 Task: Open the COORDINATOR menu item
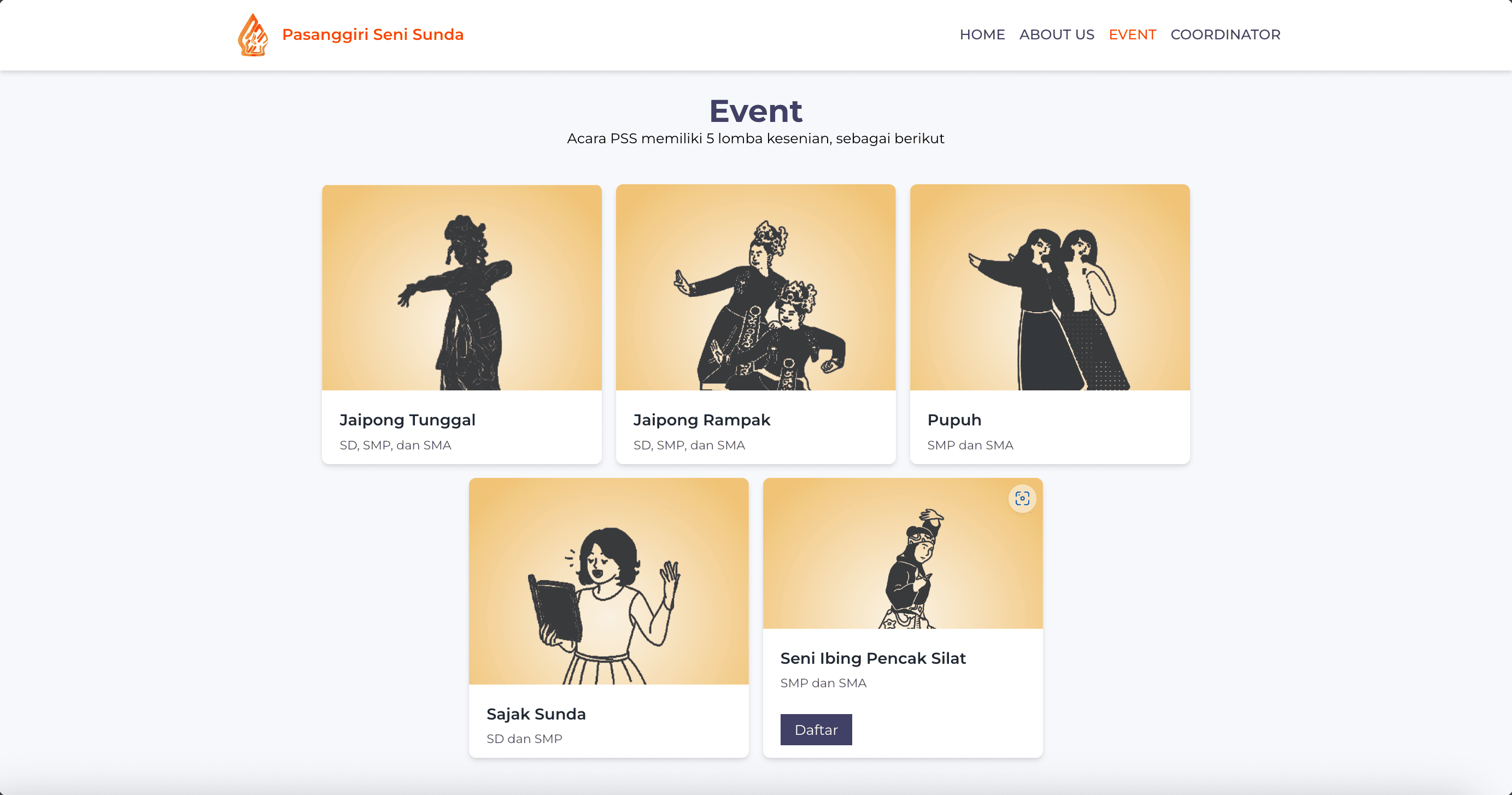(x=1225, y=34)
